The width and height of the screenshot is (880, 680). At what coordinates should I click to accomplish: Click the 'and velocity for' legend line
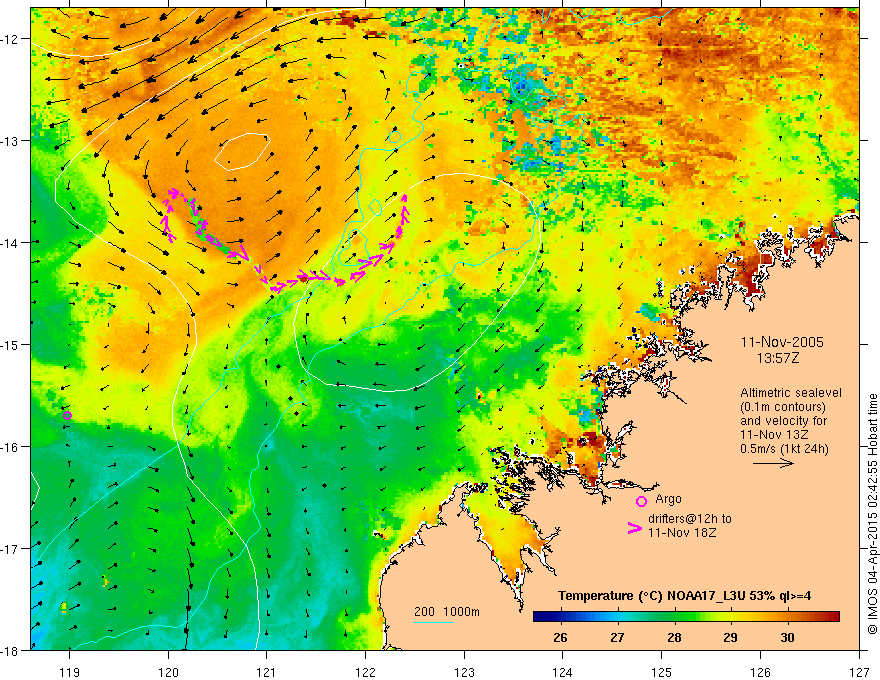[782, 421]
